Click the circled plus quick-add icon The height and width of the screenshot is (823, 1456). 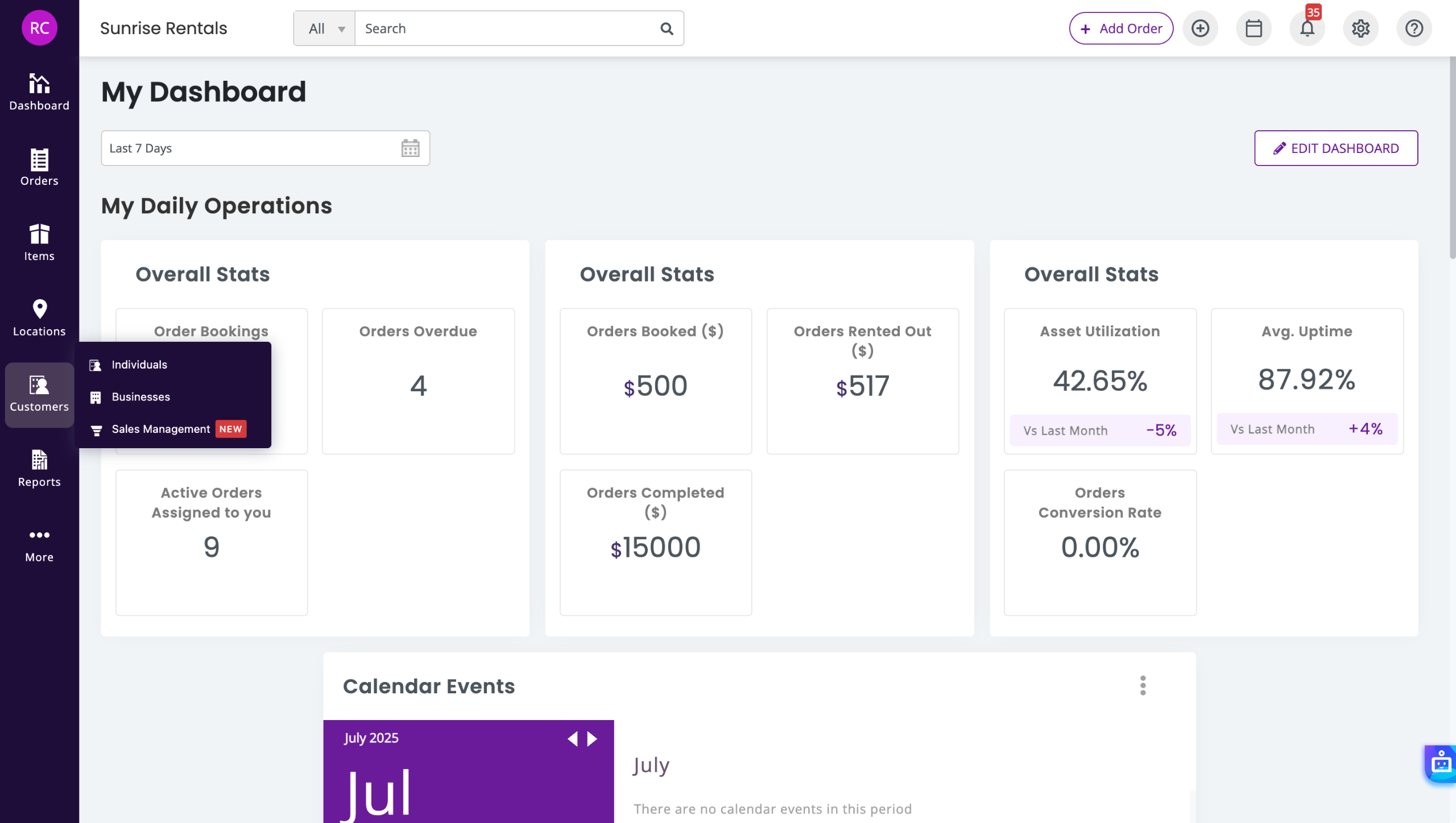1200,28
